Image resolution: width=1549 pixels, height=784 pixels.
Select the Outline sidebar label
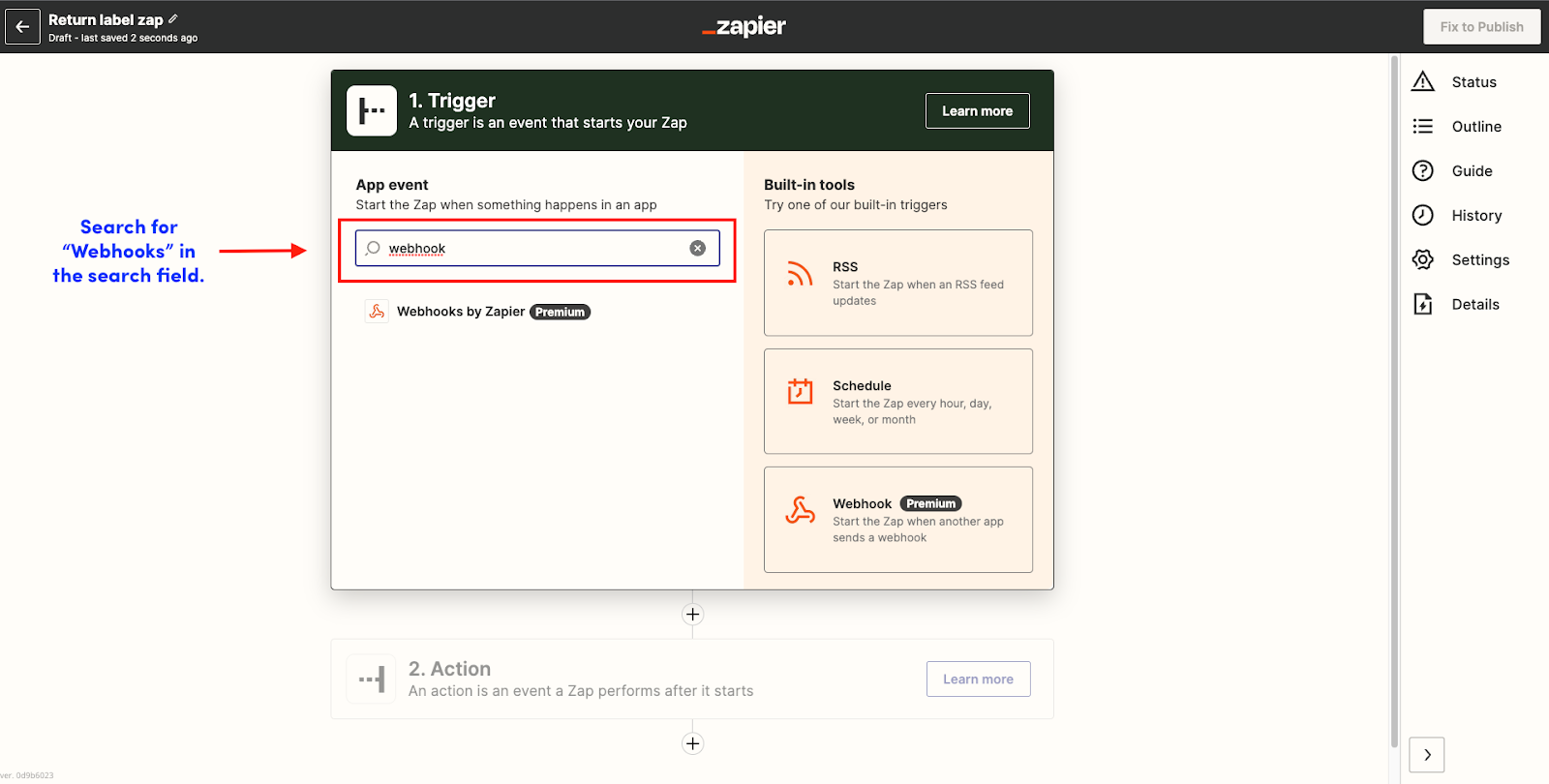tap(1476, 127)
